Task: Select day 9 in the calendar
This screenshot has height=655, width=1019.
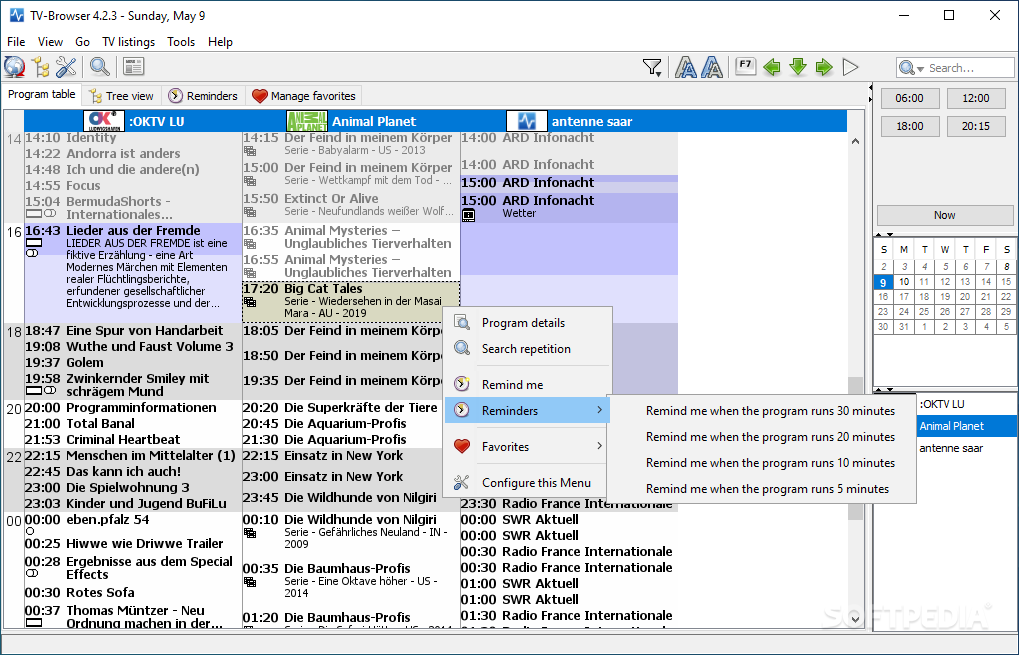Action: (x=883, y=282)
